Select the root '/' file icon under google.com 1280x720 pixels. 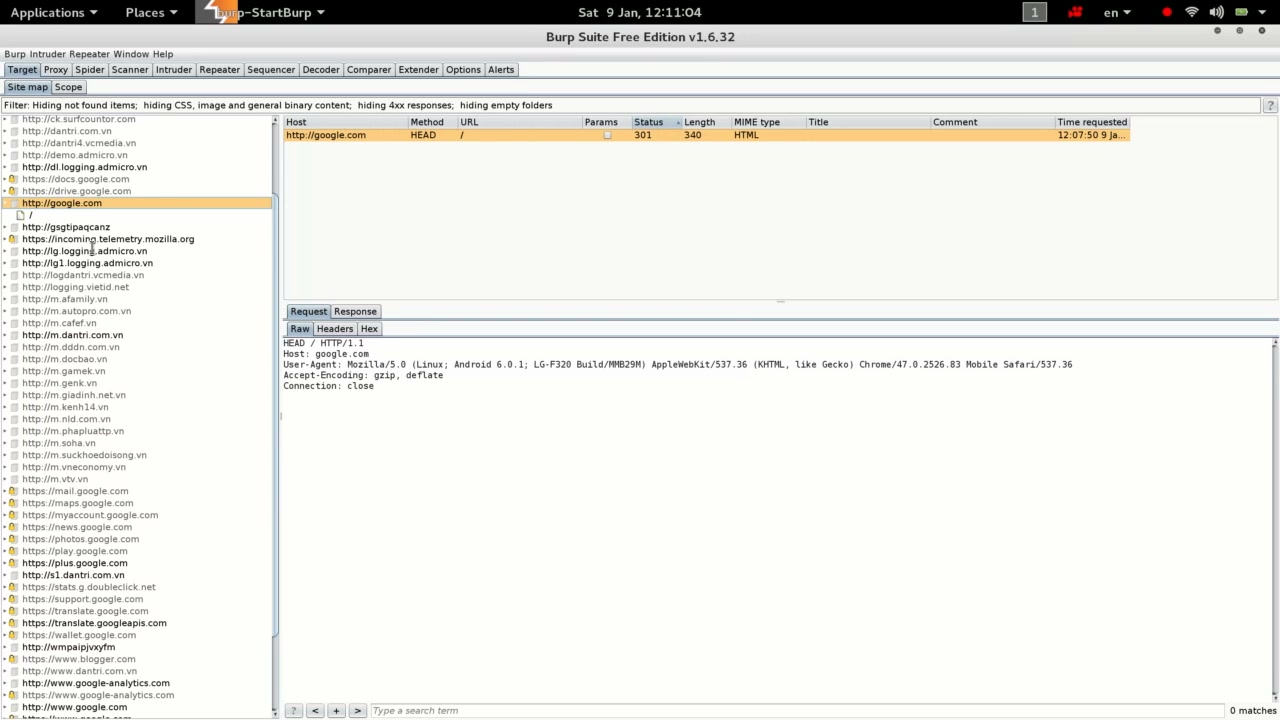pyautogui.click(x=20, y=215)
